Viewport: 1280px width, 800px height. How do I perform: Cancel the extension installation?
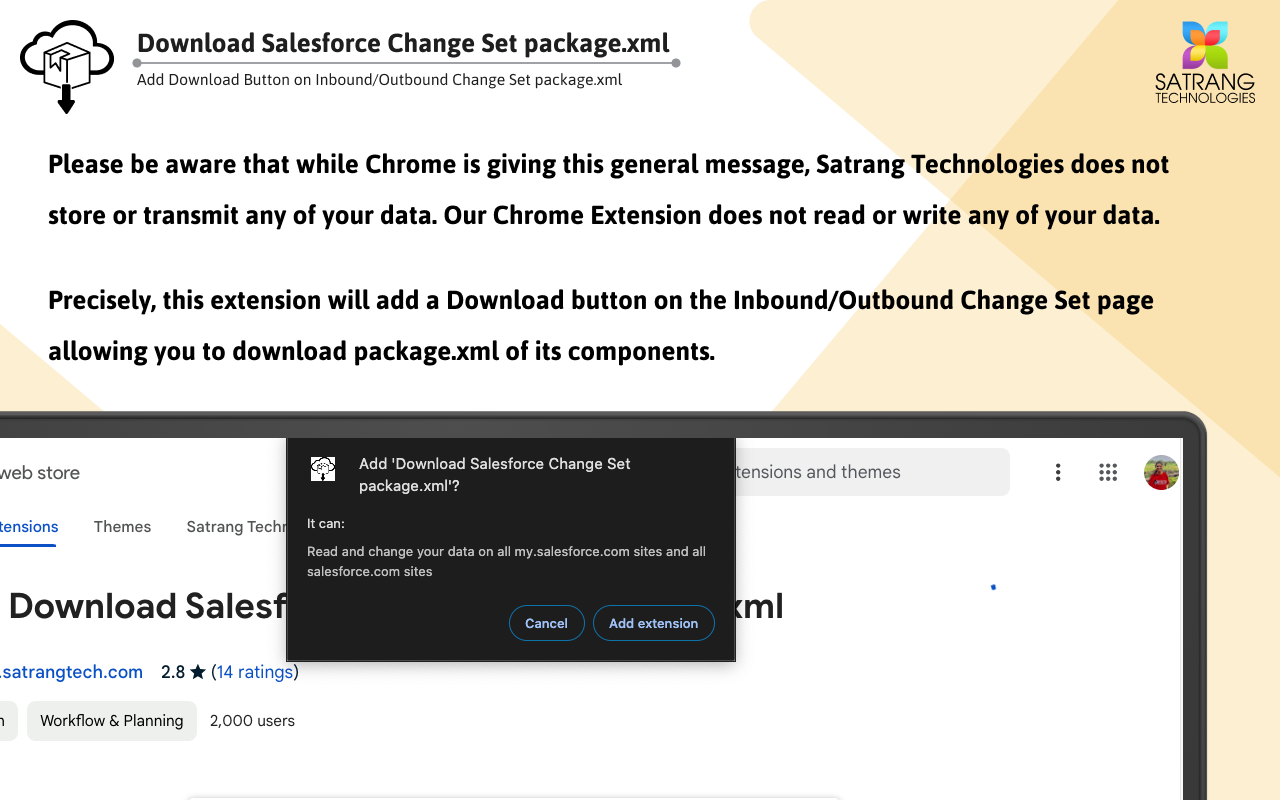pyautogui.click(x=546, y=623)
